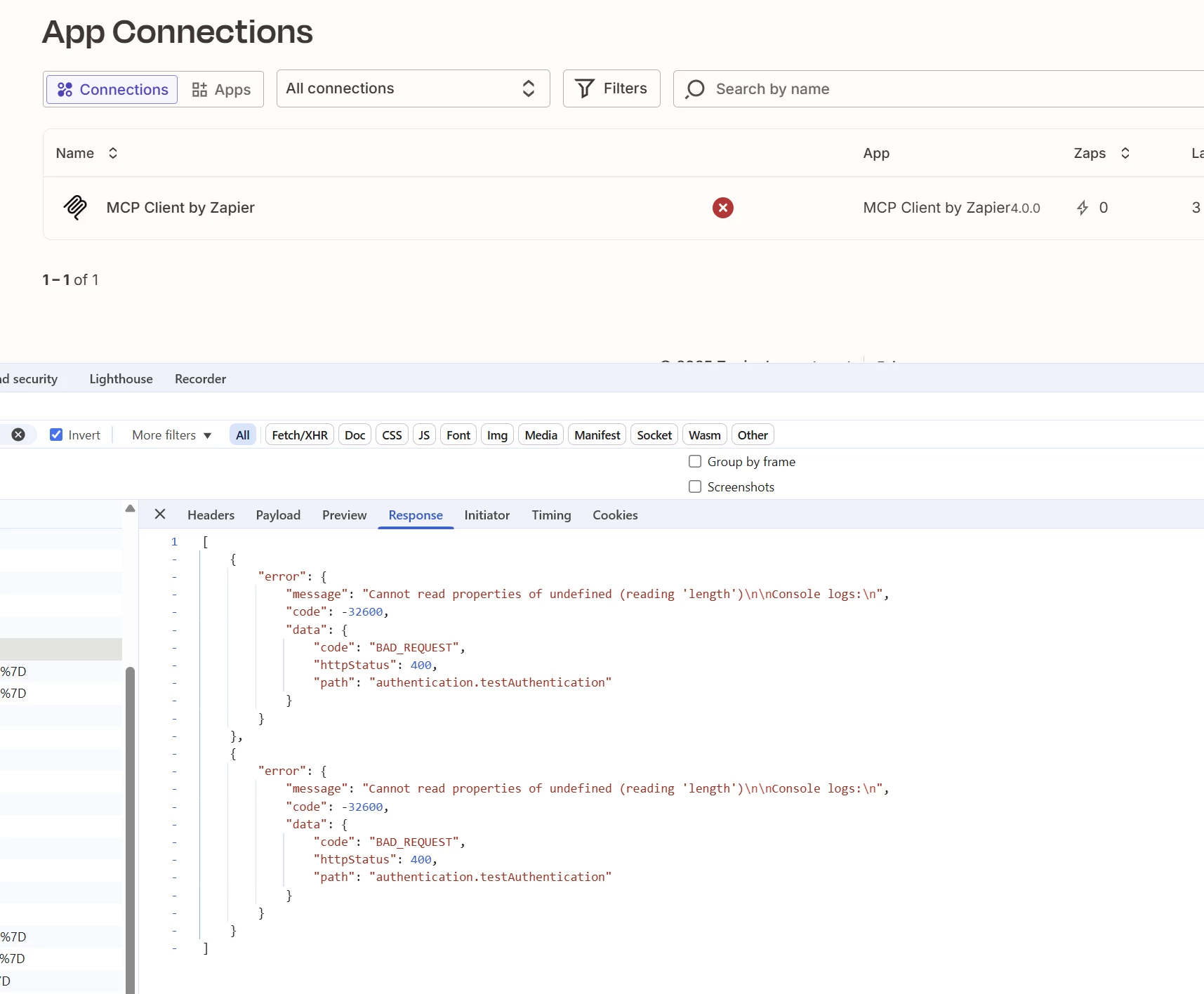Filter requests by Img type
Screen dimensions: 1204x994
click(x=497, y=435)
